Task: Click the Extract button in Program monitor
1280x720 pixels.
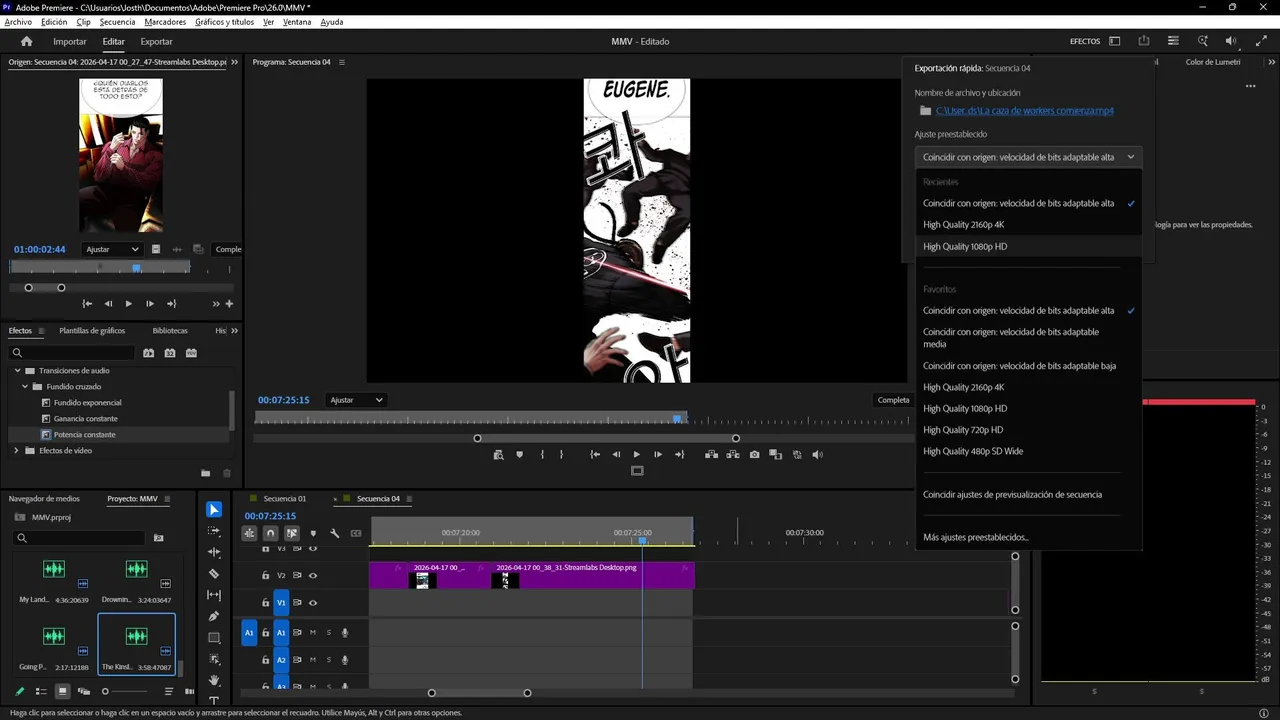Action: coord(733,455)
